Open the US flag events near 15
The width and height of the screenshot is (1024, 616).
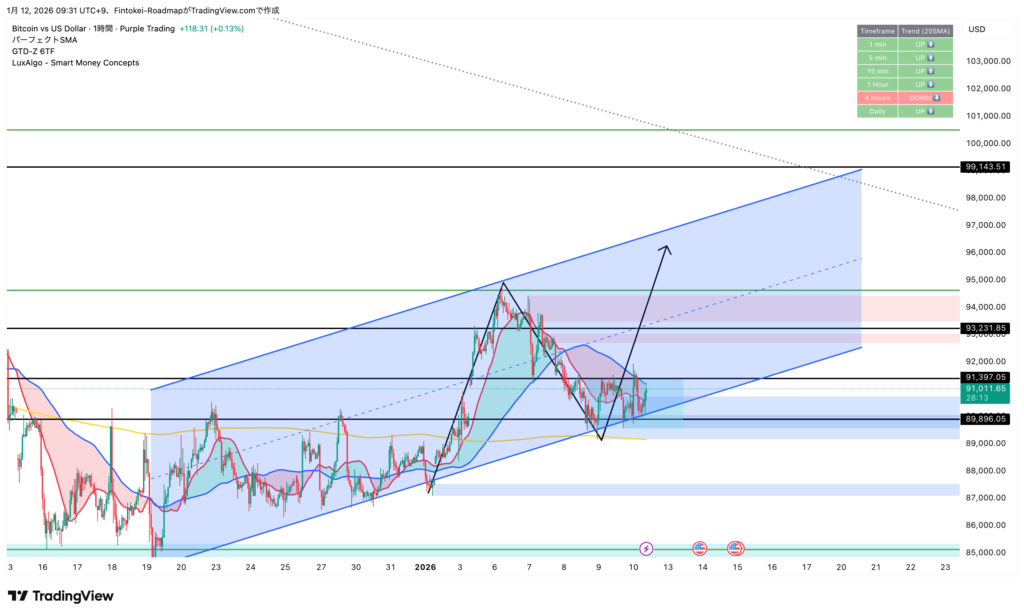tap(736, 548)
